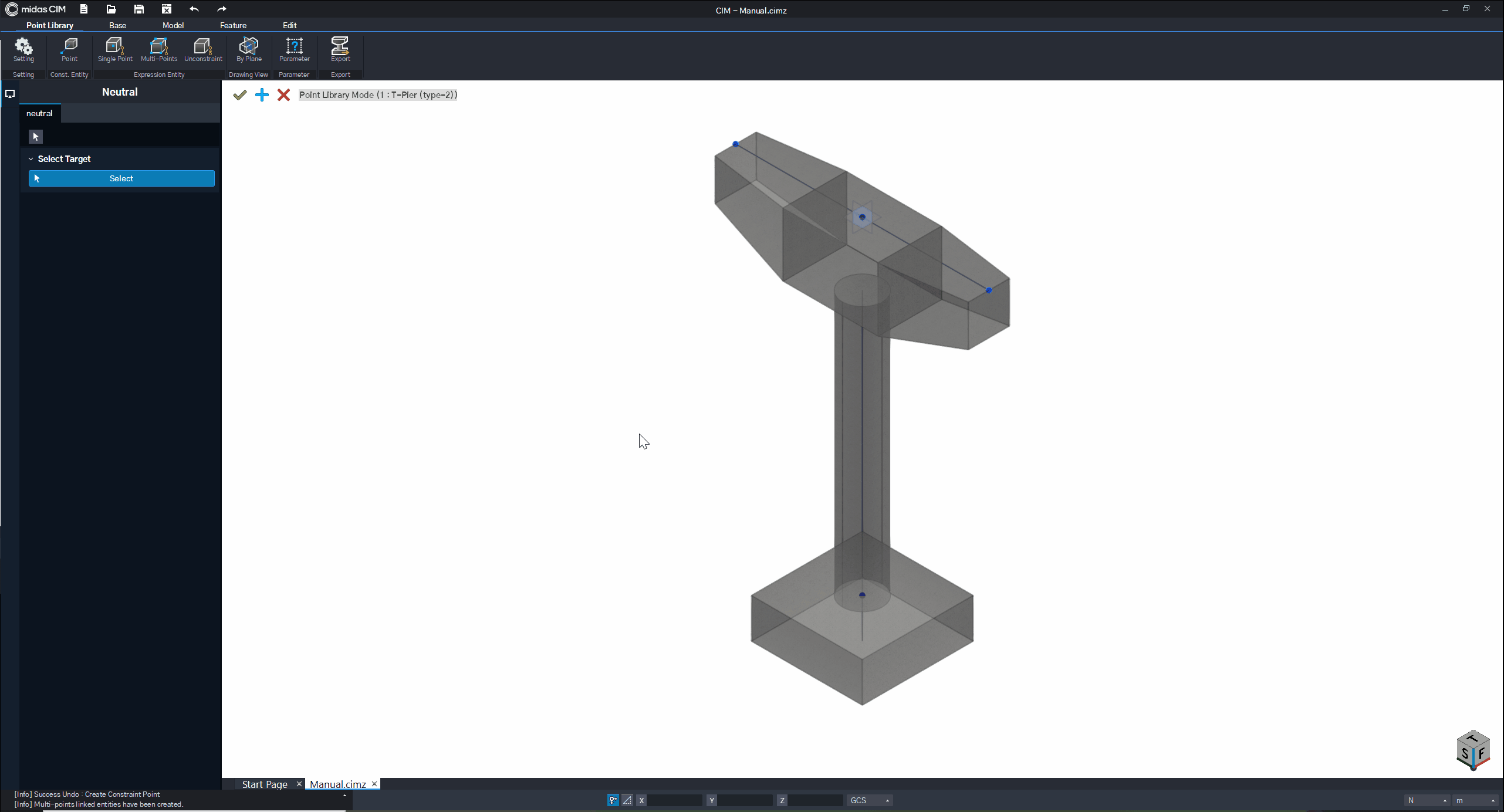Click the X coordinate input field
This screenshot has width=1504, height=812.
[674, 800]
